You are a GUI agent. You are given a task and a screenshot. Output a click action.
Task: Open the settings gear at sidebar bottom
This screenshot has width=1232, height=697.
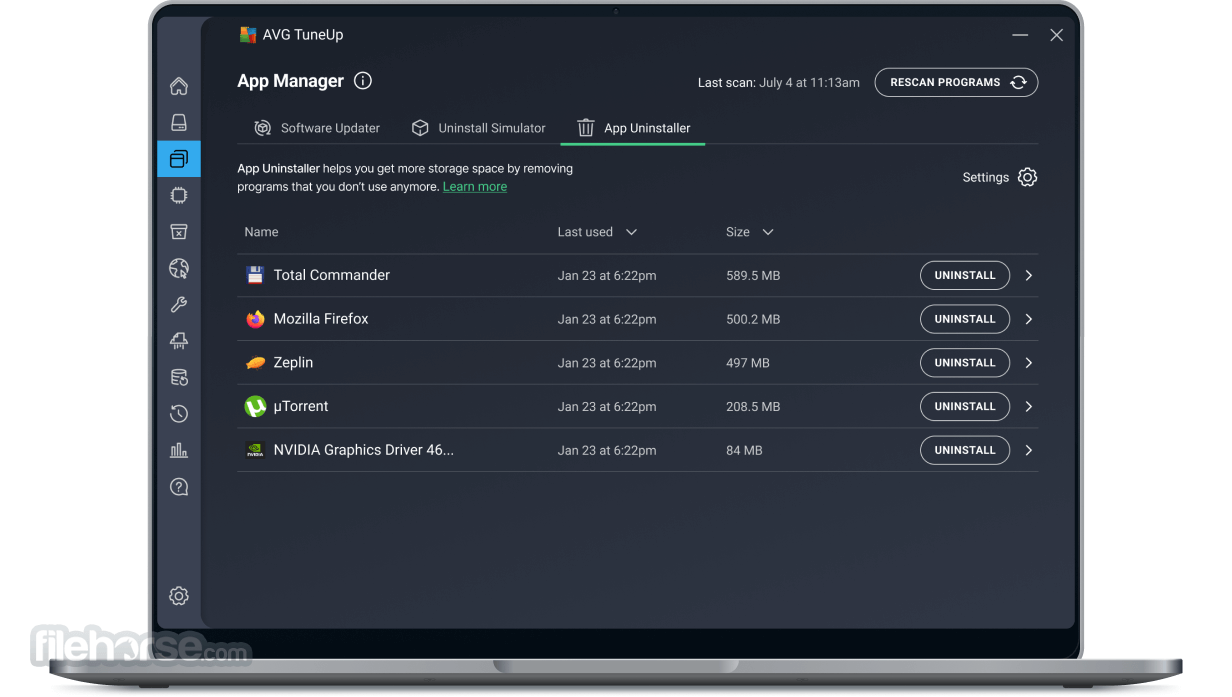coord(179,596)
